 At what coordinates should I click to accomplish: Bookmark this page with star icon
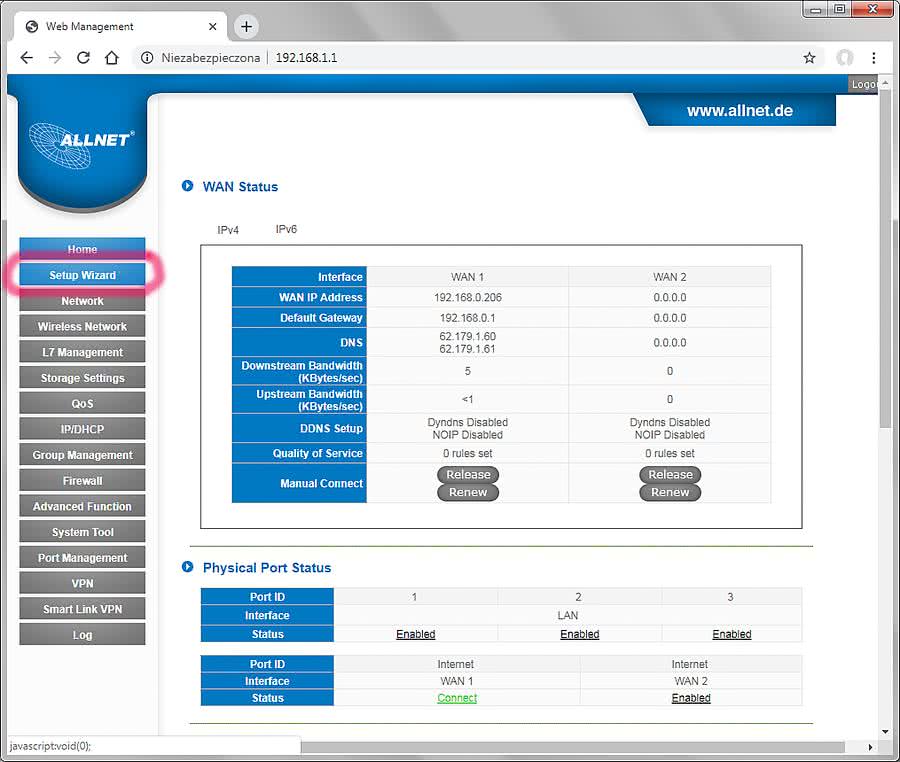coord(809,58)
